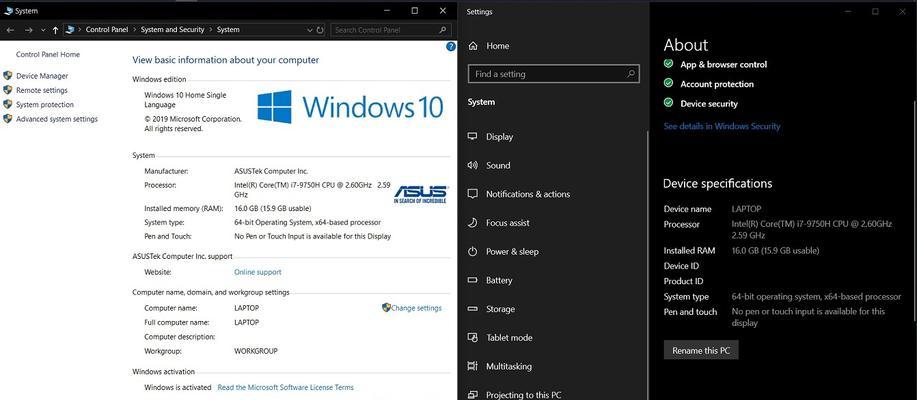The width and height of the screenshot is (917, 400).
Task: Click shield icon next to Remote settings
Action: 8,90
